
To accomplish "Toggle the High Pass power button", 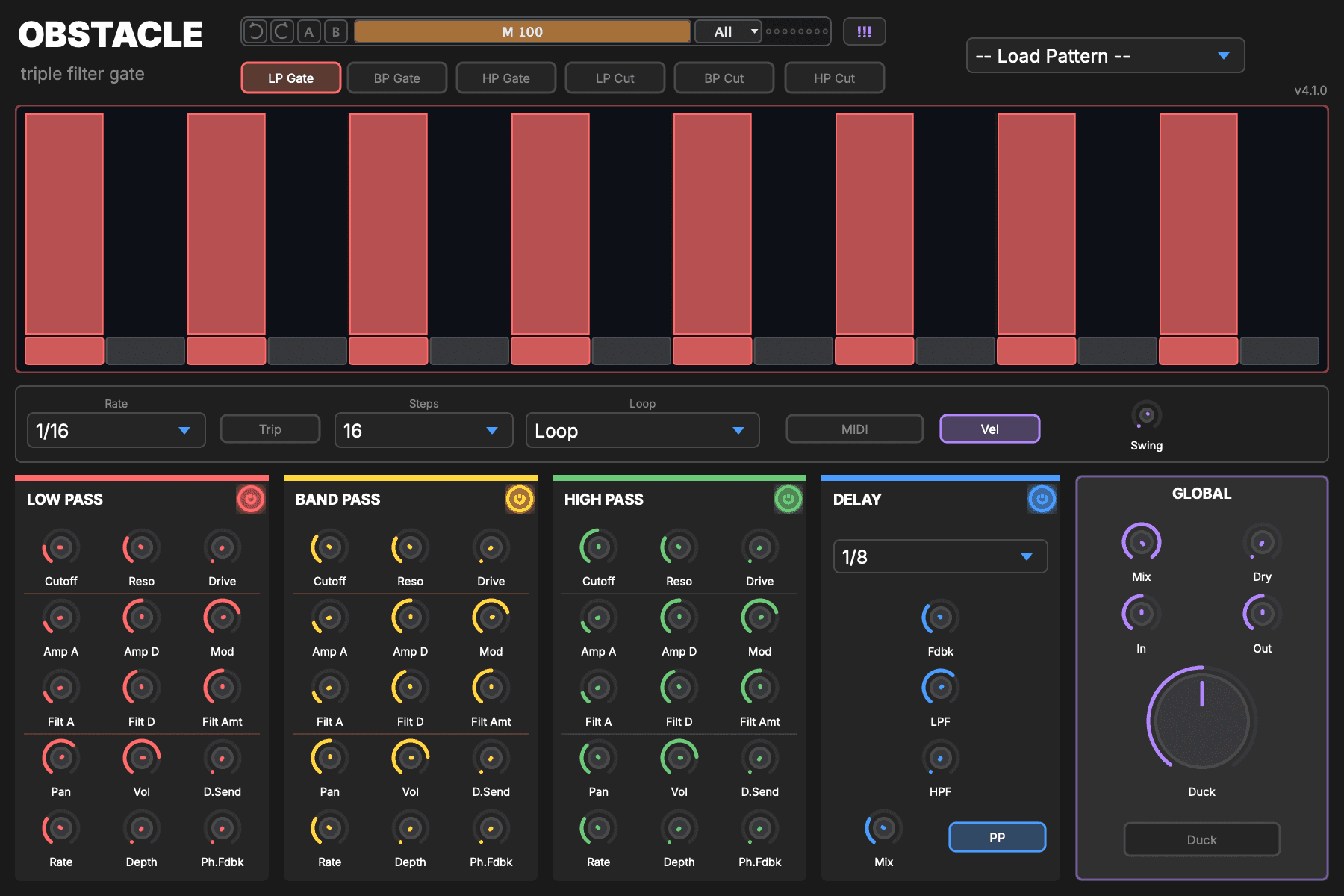I will tap(788, 499).
